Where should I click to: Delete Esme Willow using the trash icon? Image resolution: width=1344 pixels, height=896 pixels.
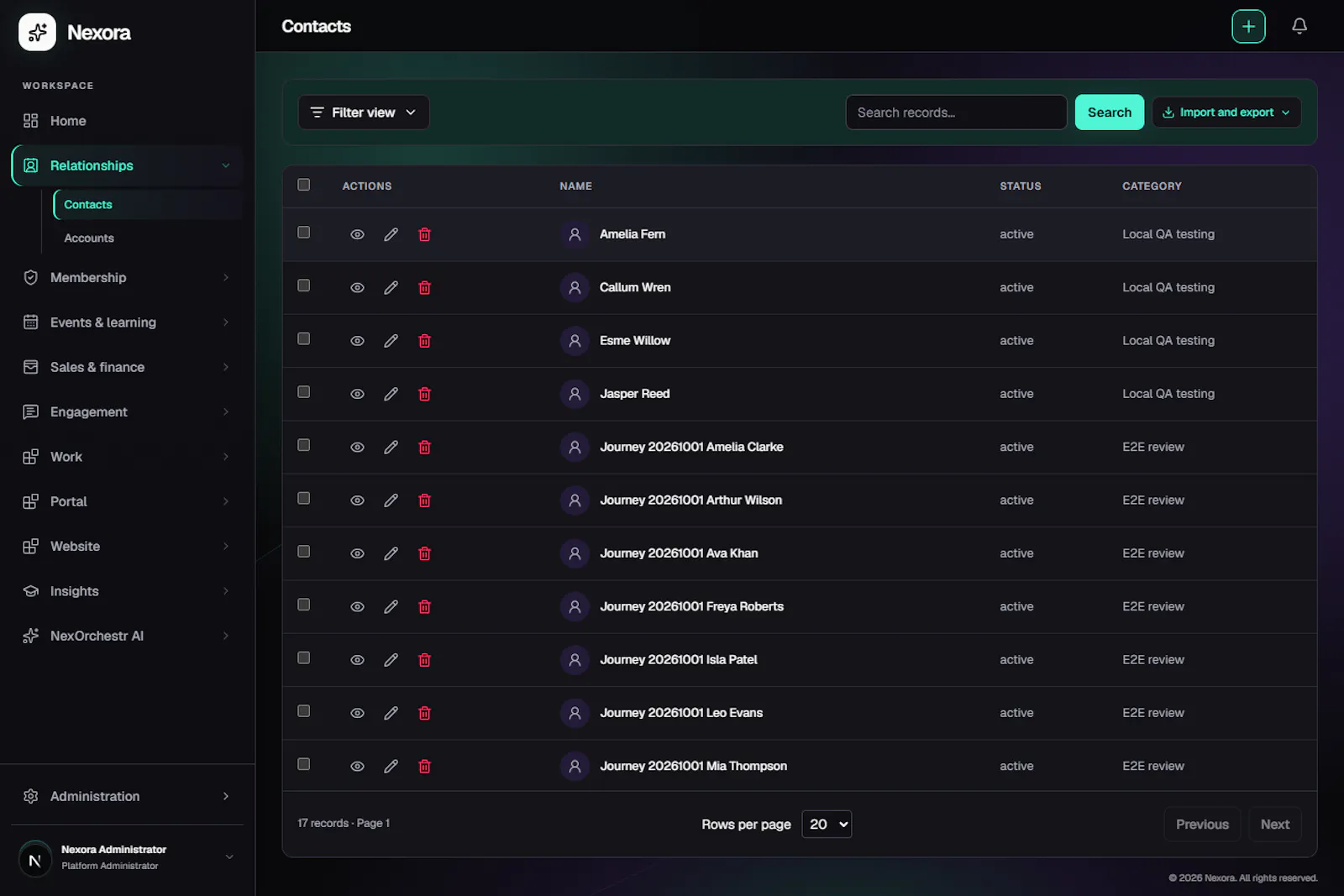(424, 341)
